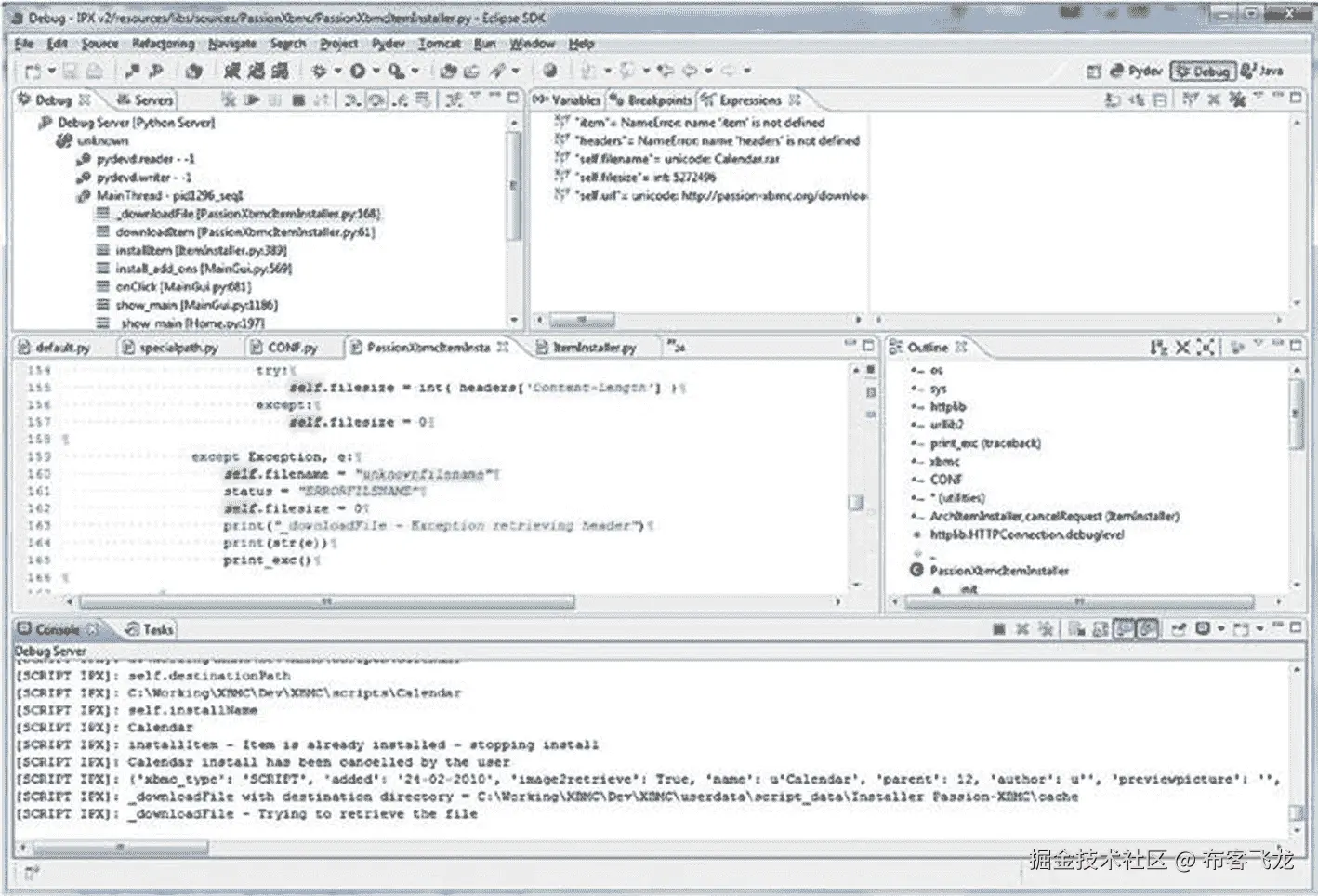Select the httplib entry in Outline
The image size is (1318, 896).
[x=945, y=406]
